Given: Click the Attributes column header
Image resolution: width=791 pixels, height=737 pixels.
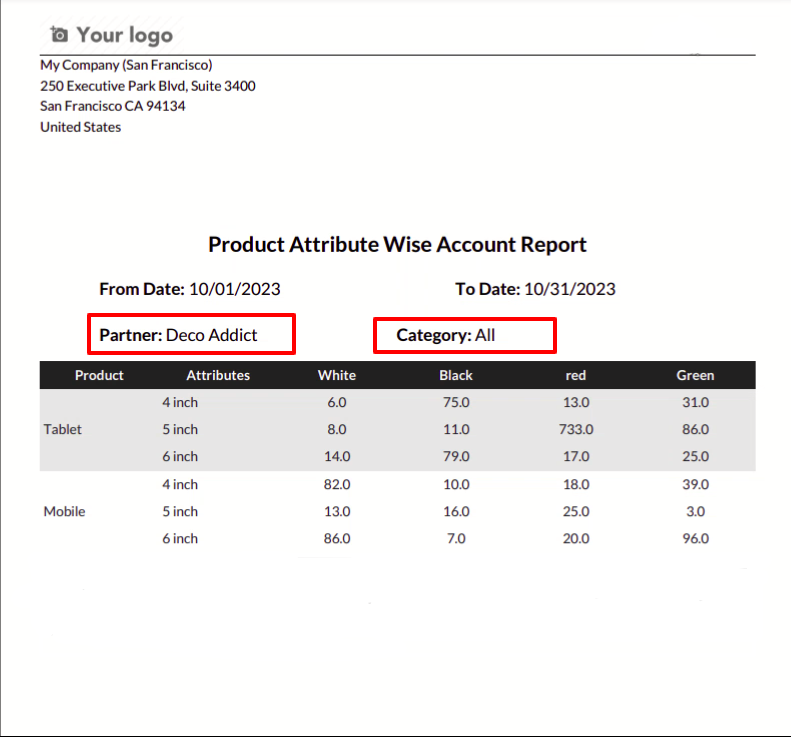Looking at the screenshot, I should (218, 375).
